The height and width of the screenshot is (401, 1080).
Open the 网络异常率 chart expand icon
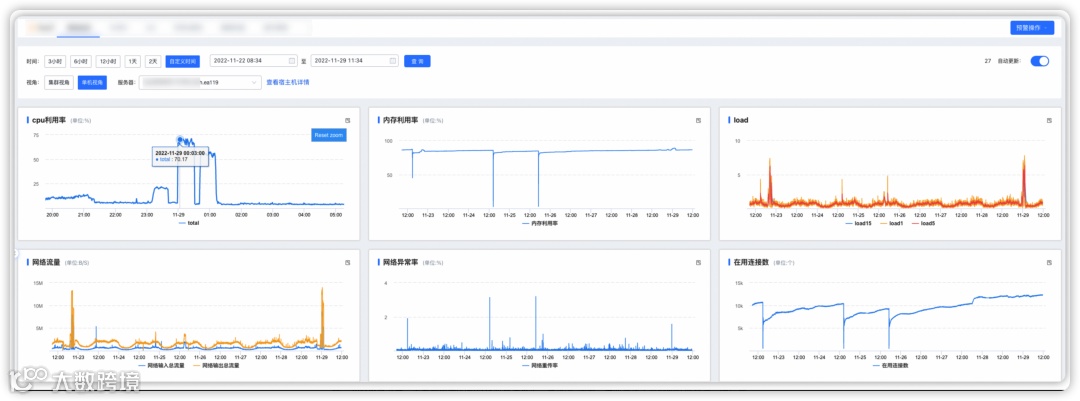tap(698, 263)
